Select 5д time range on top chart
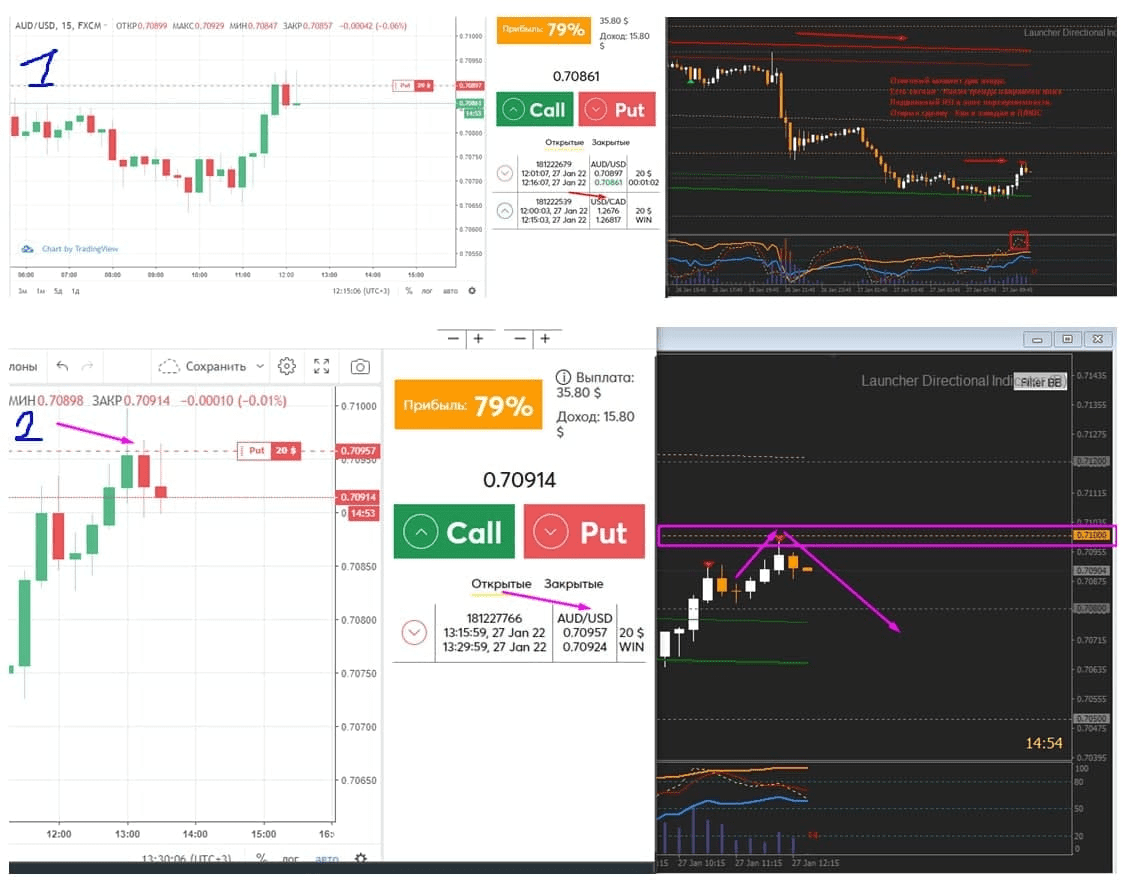 [59, 291]
